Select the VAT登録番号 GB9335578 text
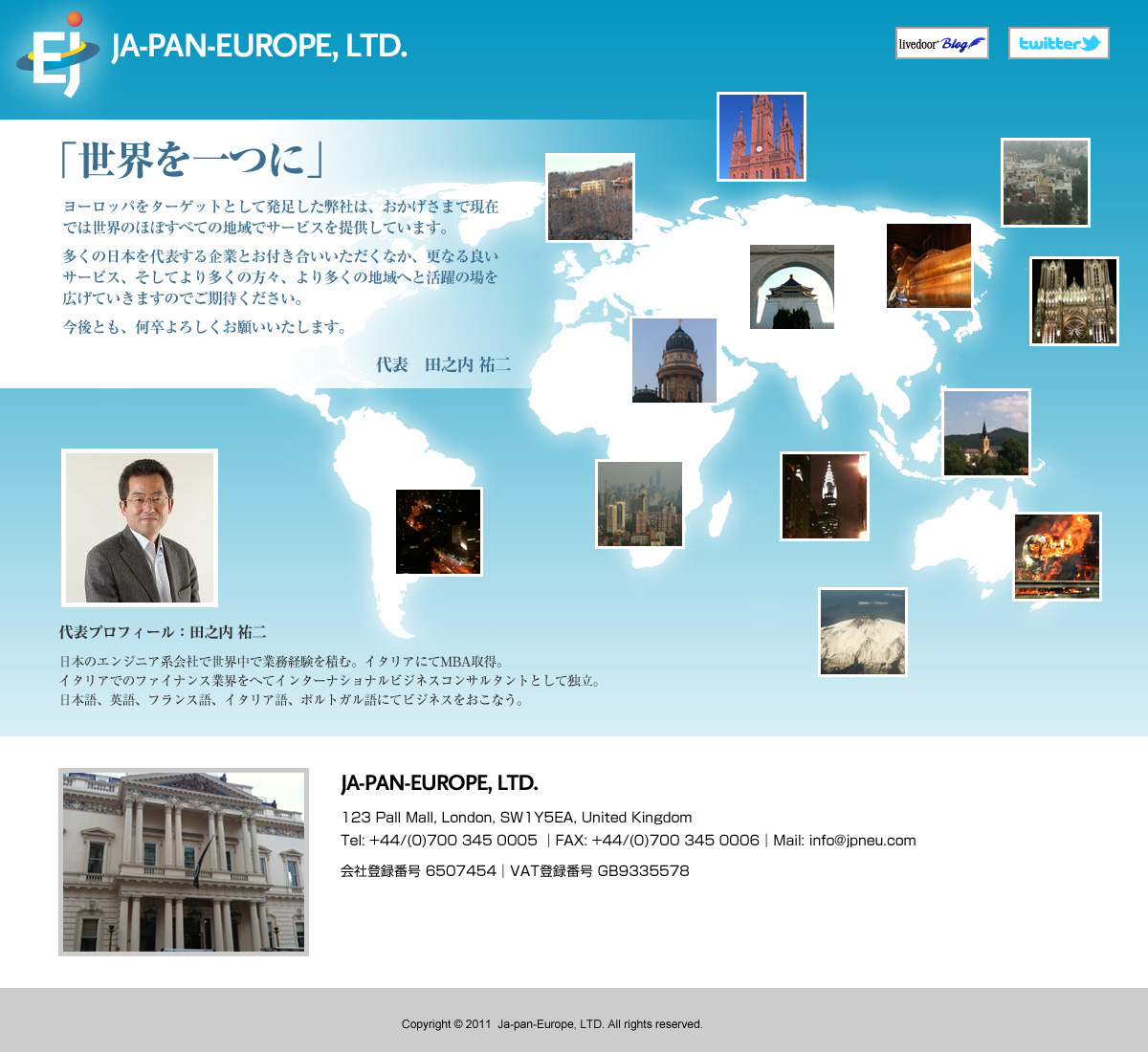Image resolution: width=1148 pixels, height=1052 pixels. (600, 871)
